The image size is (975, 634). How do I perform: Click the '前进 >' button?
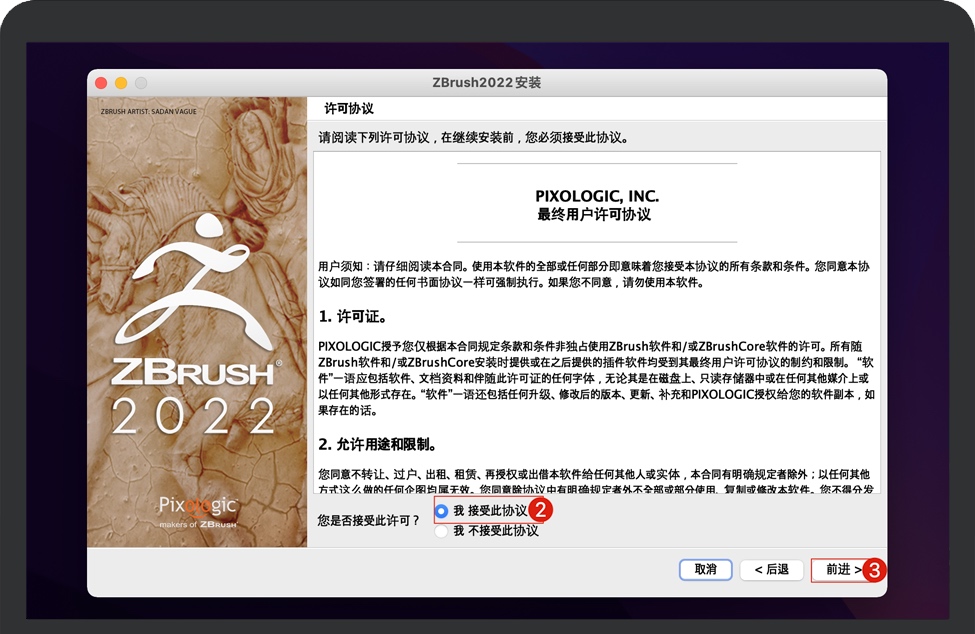pyautogui.click(x=843, y=569)
